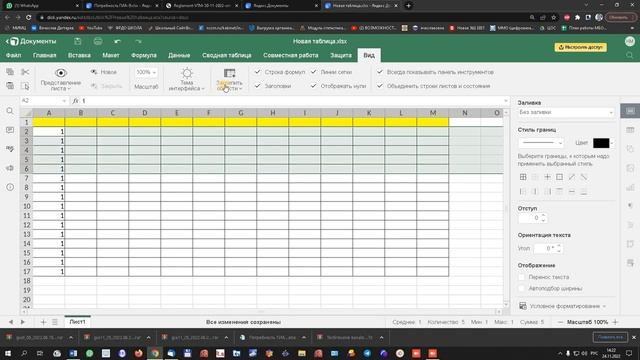Image resolution: width=640 pixels, height=360 pixels.
Task: Open spellcheck icon in left sidebar
Action: point(10,149)
